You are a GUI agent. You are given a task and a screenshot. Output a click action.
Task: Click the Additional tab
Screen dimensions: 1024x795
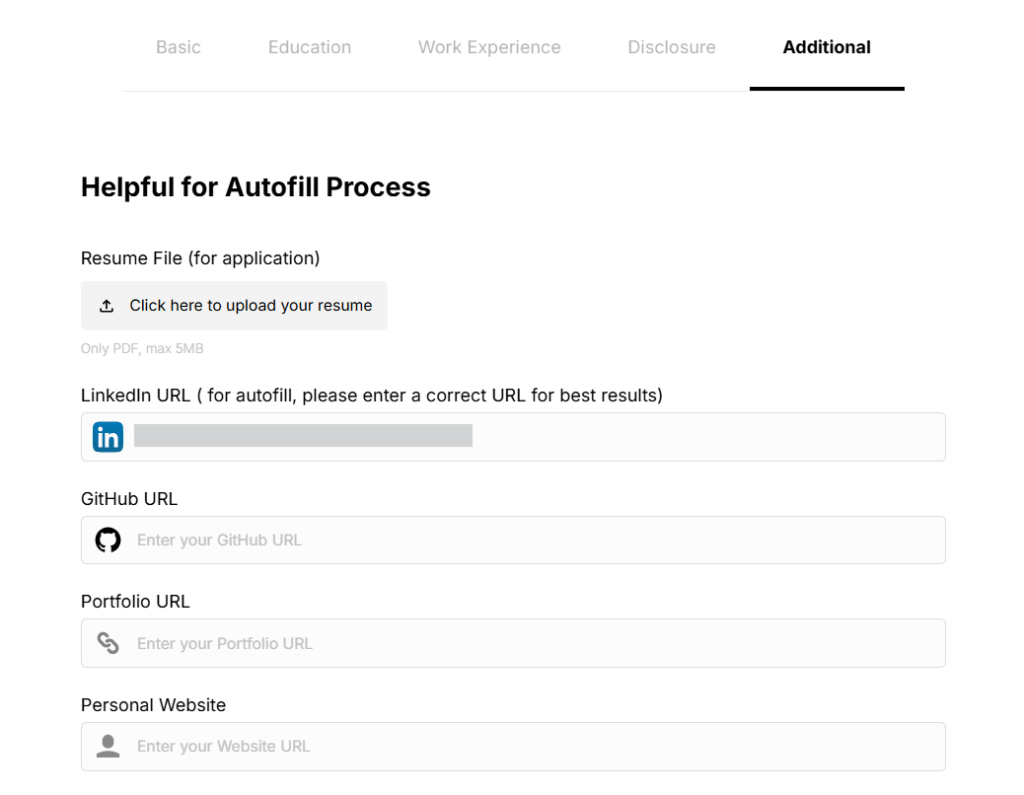tap(826, 47)
